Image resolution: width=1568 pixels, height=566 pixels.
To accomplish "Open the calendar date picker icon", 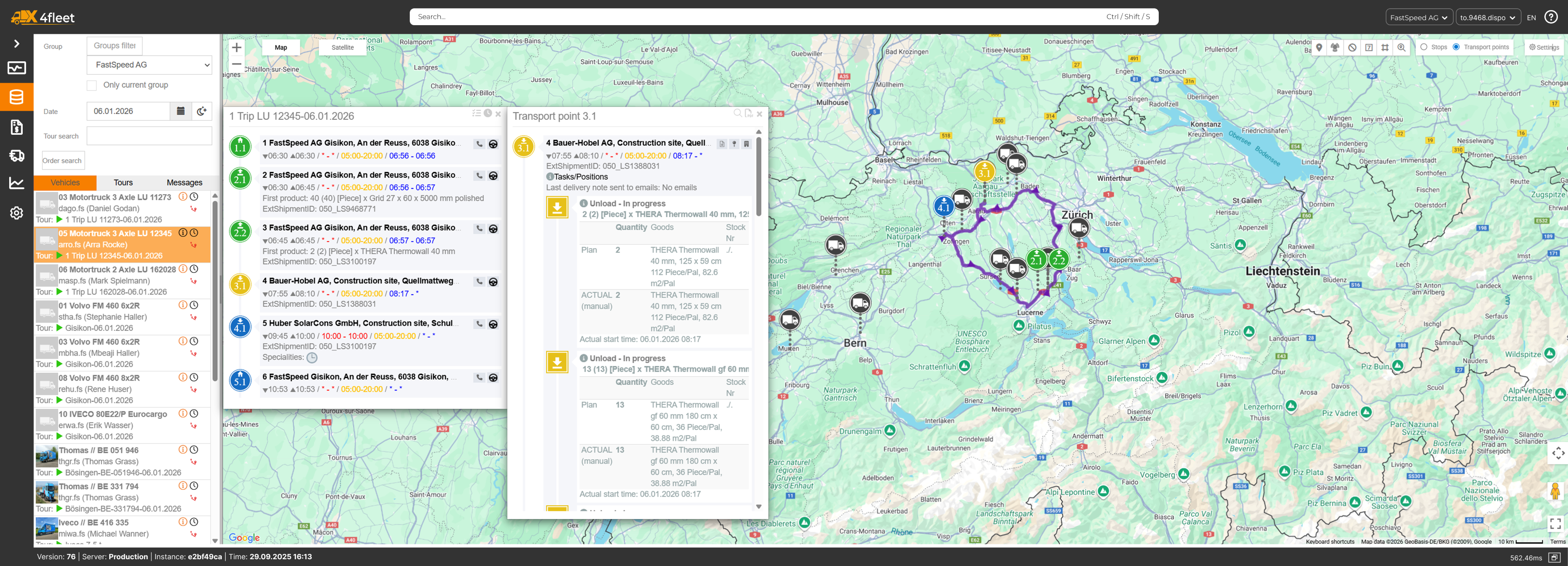I will click(181, 111).
